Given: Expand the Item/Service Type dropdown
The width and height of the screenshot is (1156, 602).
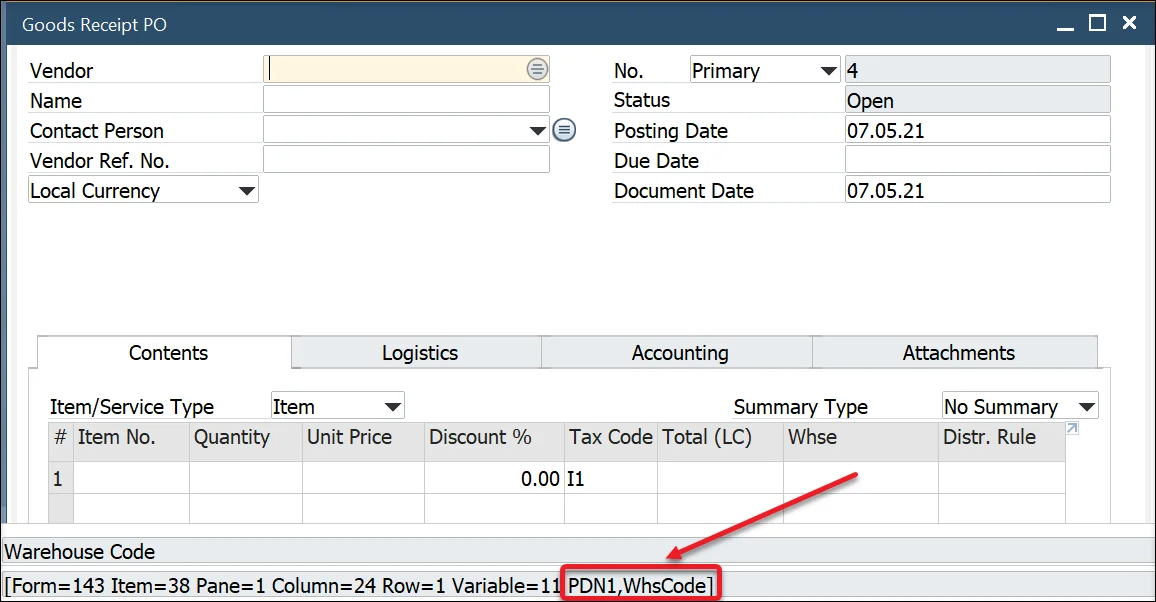Looking at the screenshot, I should click(392, 407).
